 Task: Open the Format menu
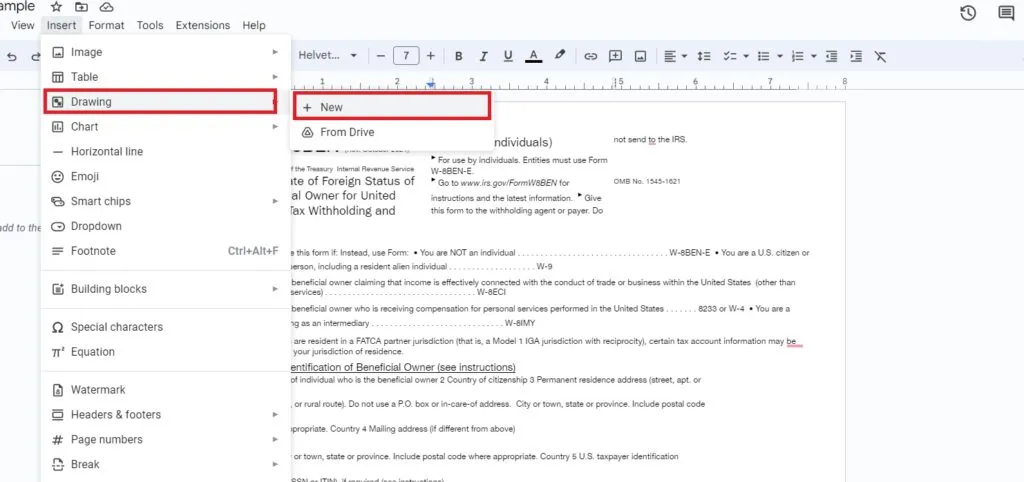click(106, 25)
